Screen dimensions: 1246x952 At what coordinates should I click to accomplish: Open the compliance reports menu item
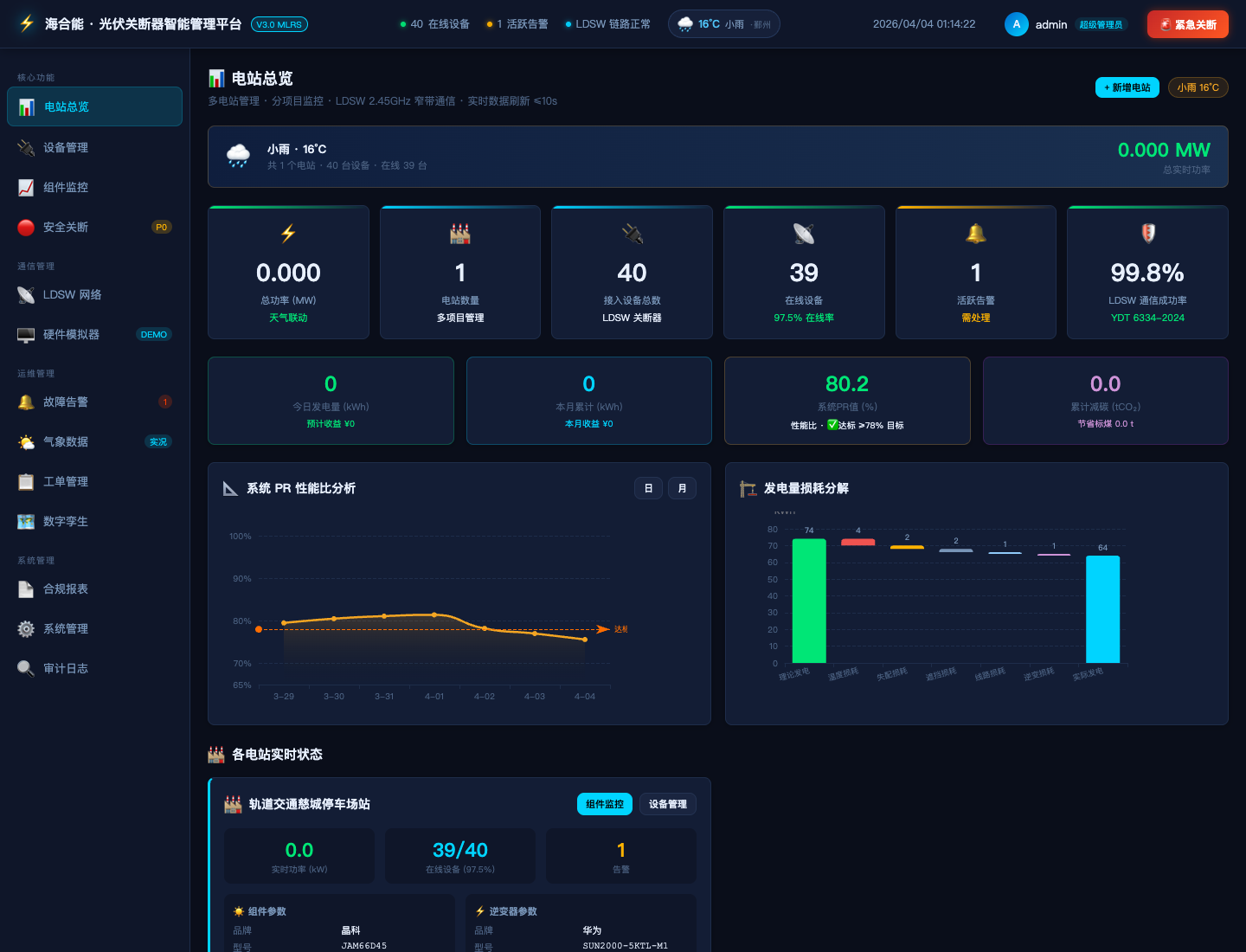pyautogui.click(x=66, y=589)
